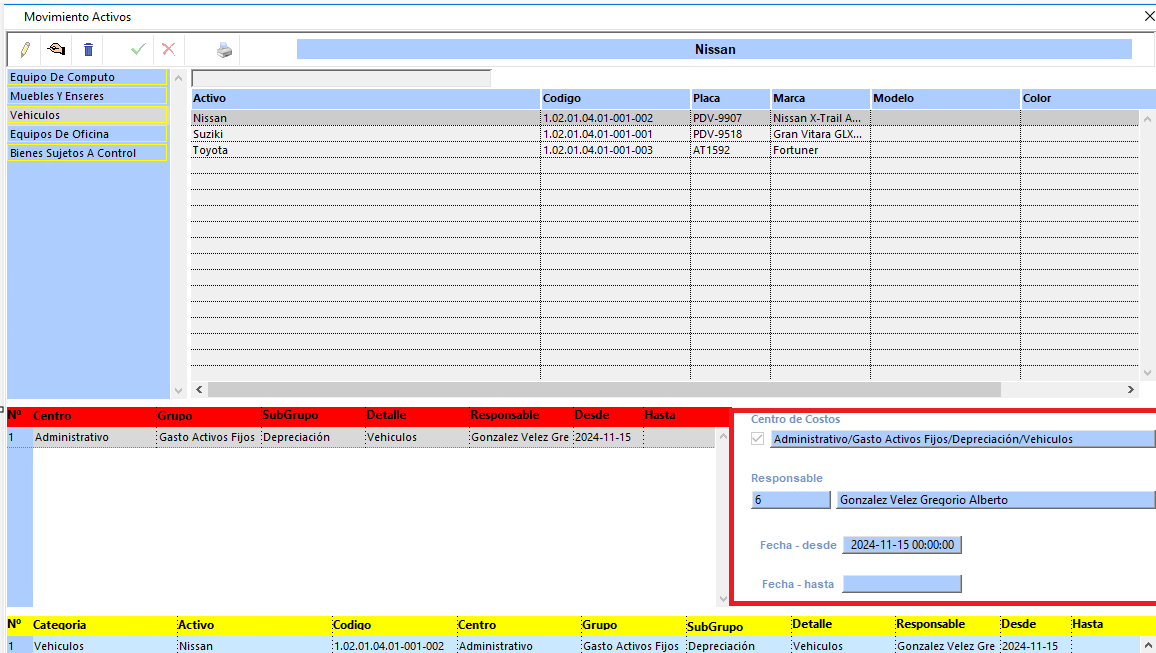Select the Toyota row in assets table
The image size is (1156, 653).
tap(364, 150)
